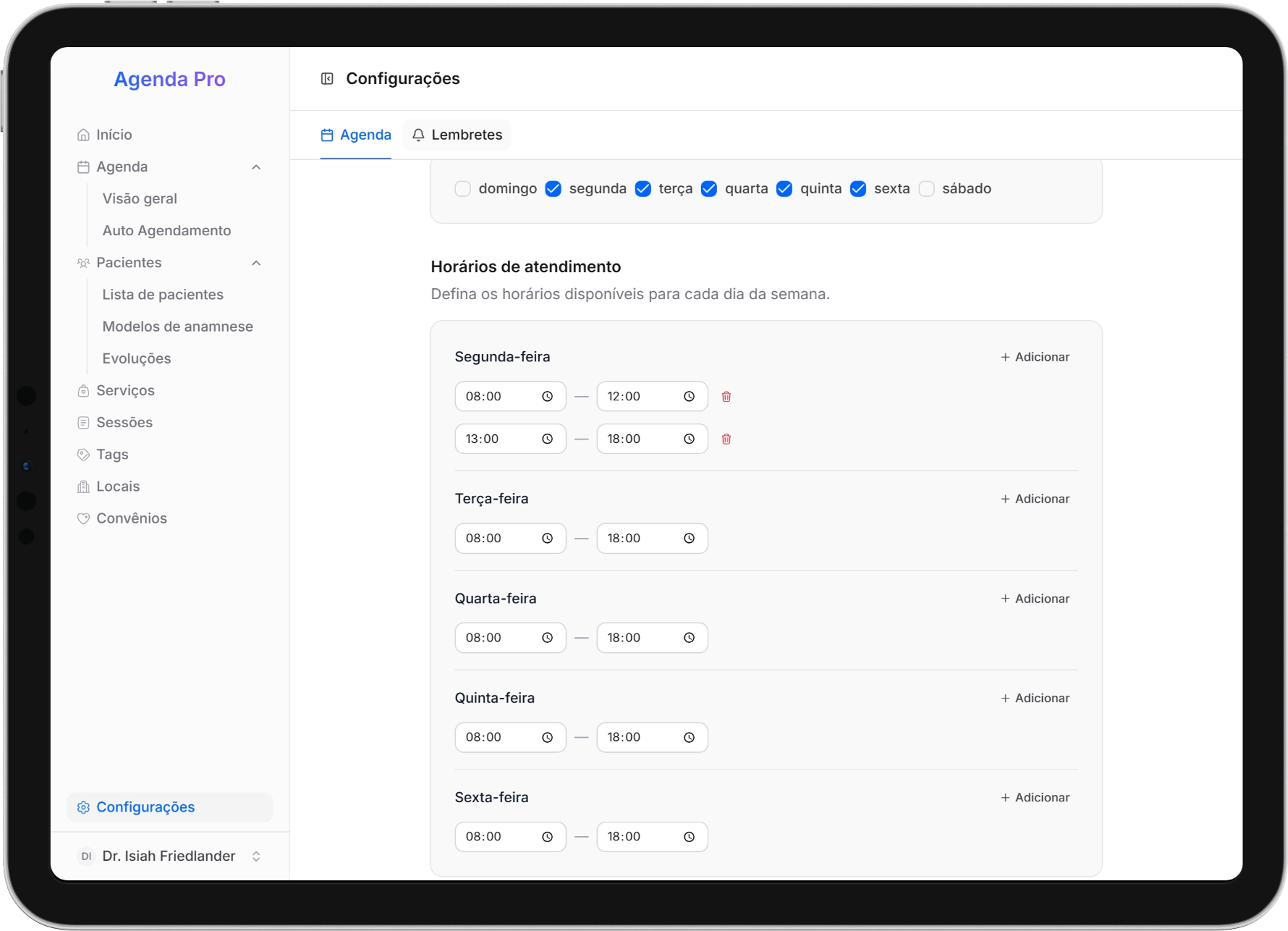Image resolution: width=1288 pixels, height=931 pixels.
Task: Collapse the Pacientes sidebar section
Action: (256, 263)
